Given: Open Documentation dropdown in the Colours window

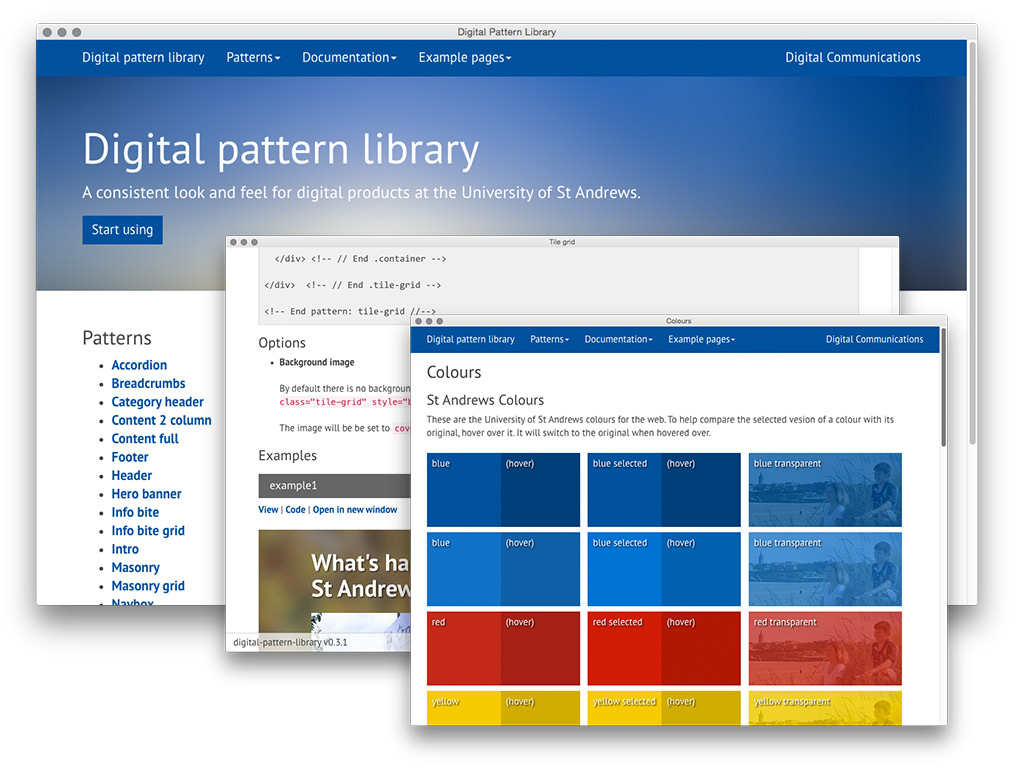Looking at the screenshot, I should pos(618,340).
